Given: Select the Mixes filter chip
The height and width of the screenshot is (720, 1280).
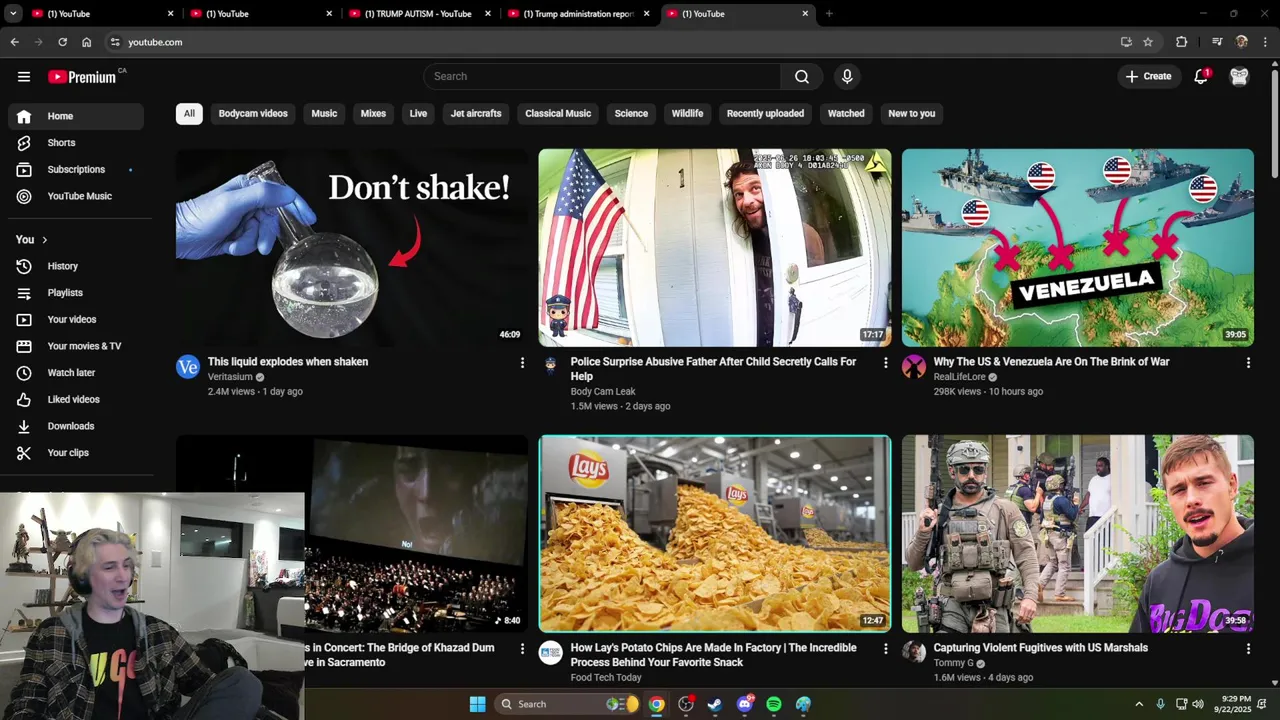Looking at the screenshot, I should [x=373, y=113].
